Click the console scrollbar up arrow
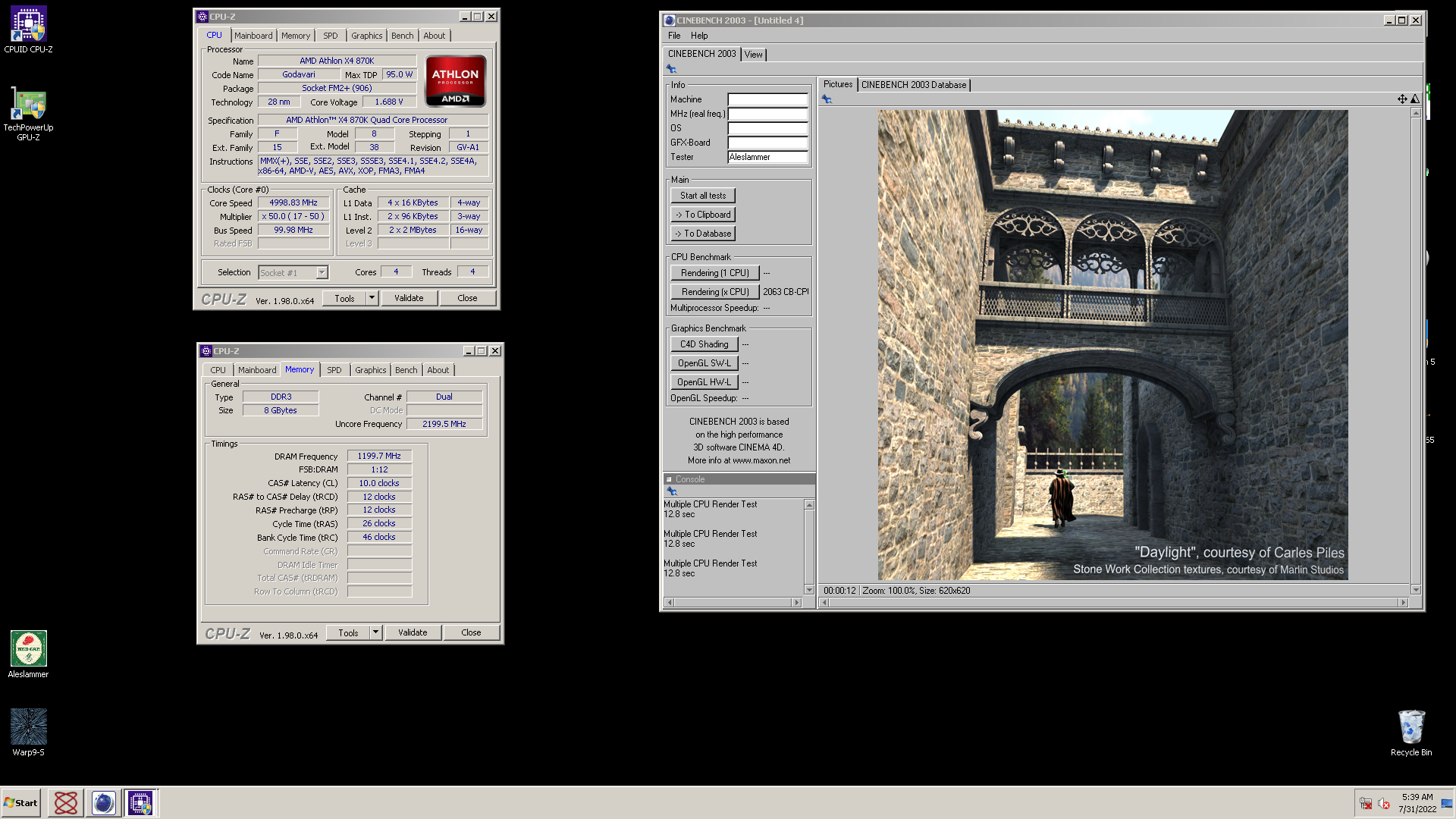 tap(809, 505)
